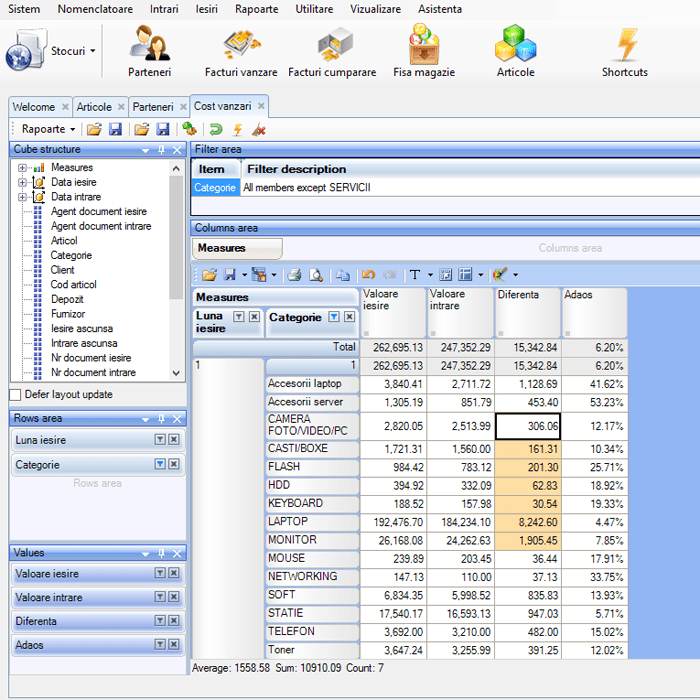
Task: Open Facturi cumparare from the main toolbar
Action: click(x=335, y=45)
